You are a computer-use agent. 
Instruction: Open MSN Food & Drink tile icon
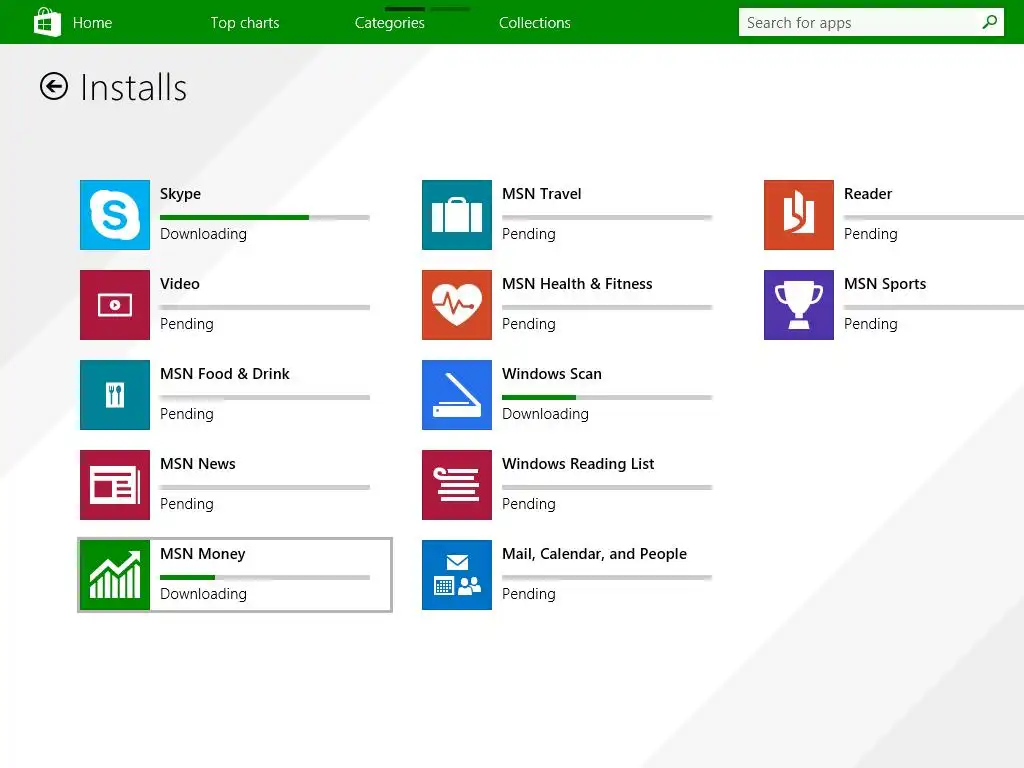(x=115, y=395)
